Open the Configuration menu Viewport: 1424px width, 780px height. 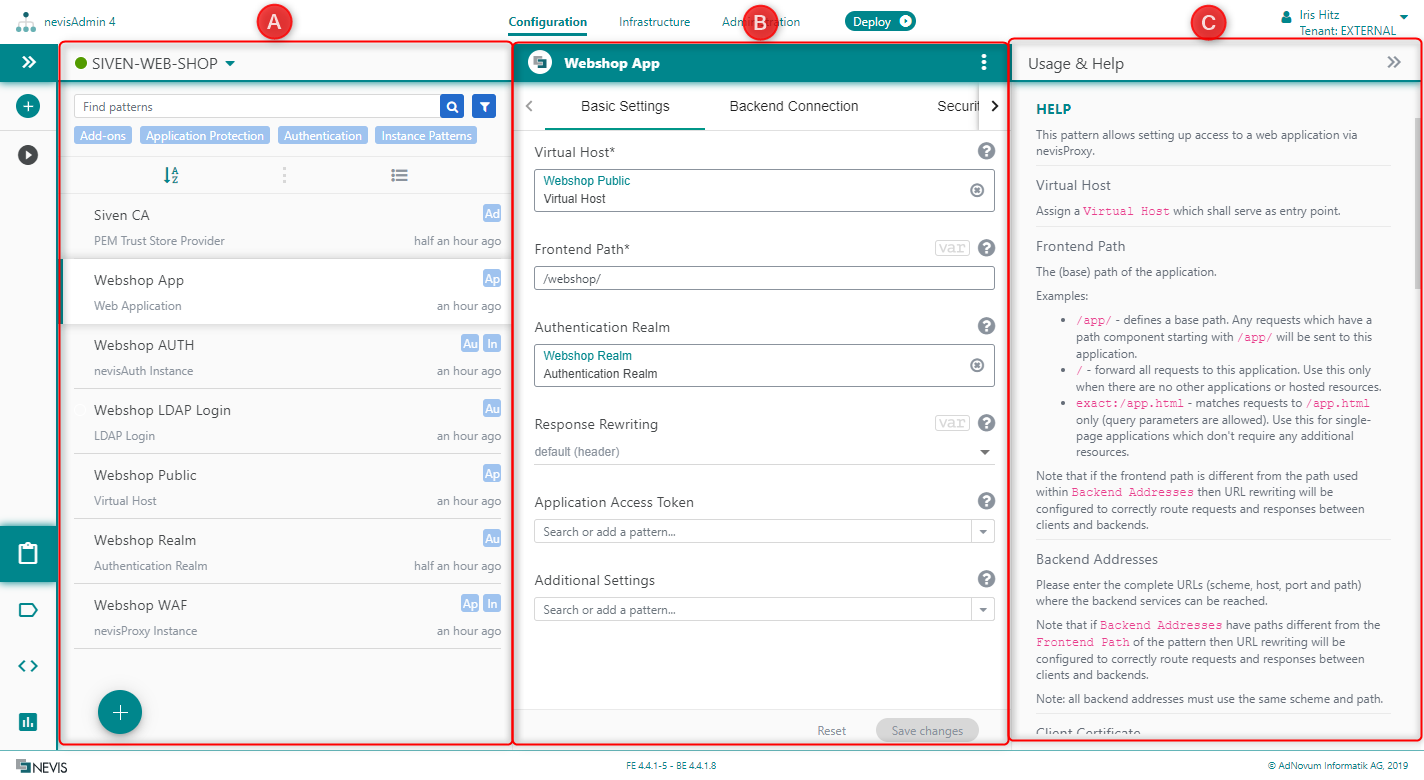[x=547, y=21]
